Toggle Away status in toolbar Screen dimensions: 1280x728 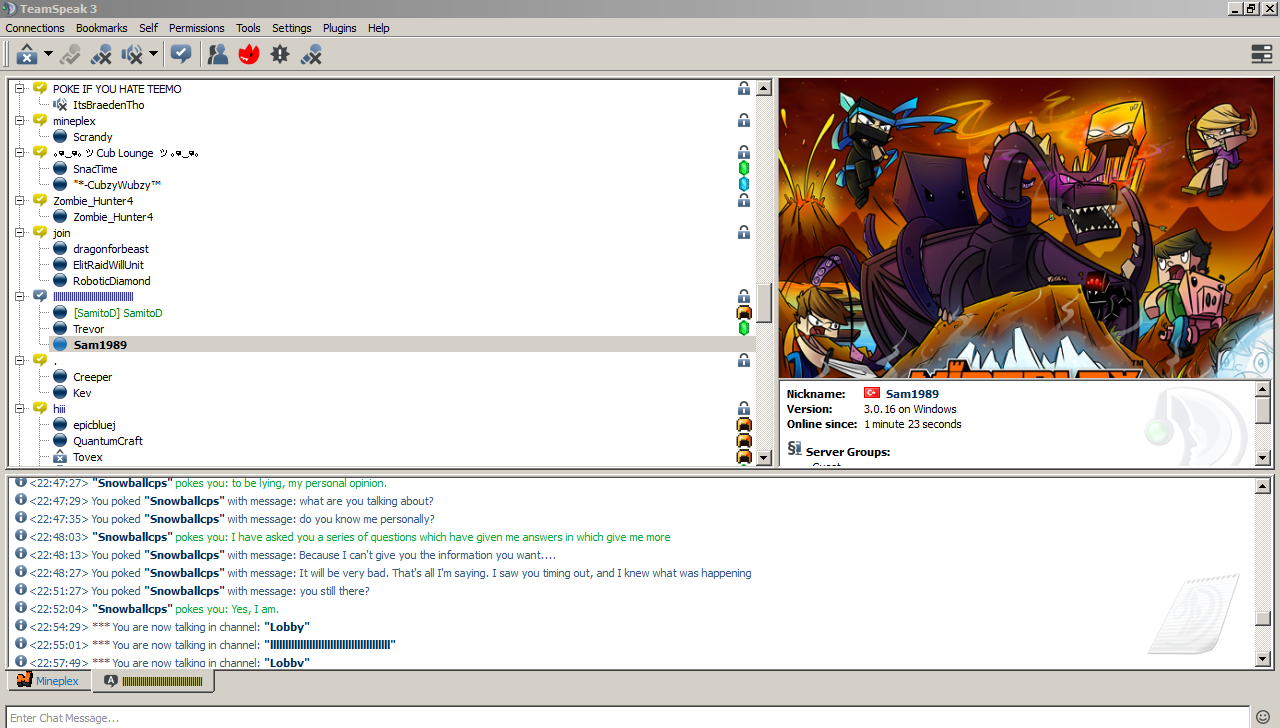[27, 54]
